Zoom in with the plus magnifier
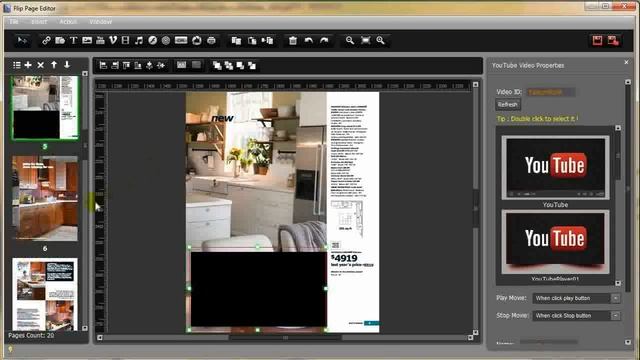Image resolution: width=640 pixels, height=360 pixels. (x=380, y=40)
